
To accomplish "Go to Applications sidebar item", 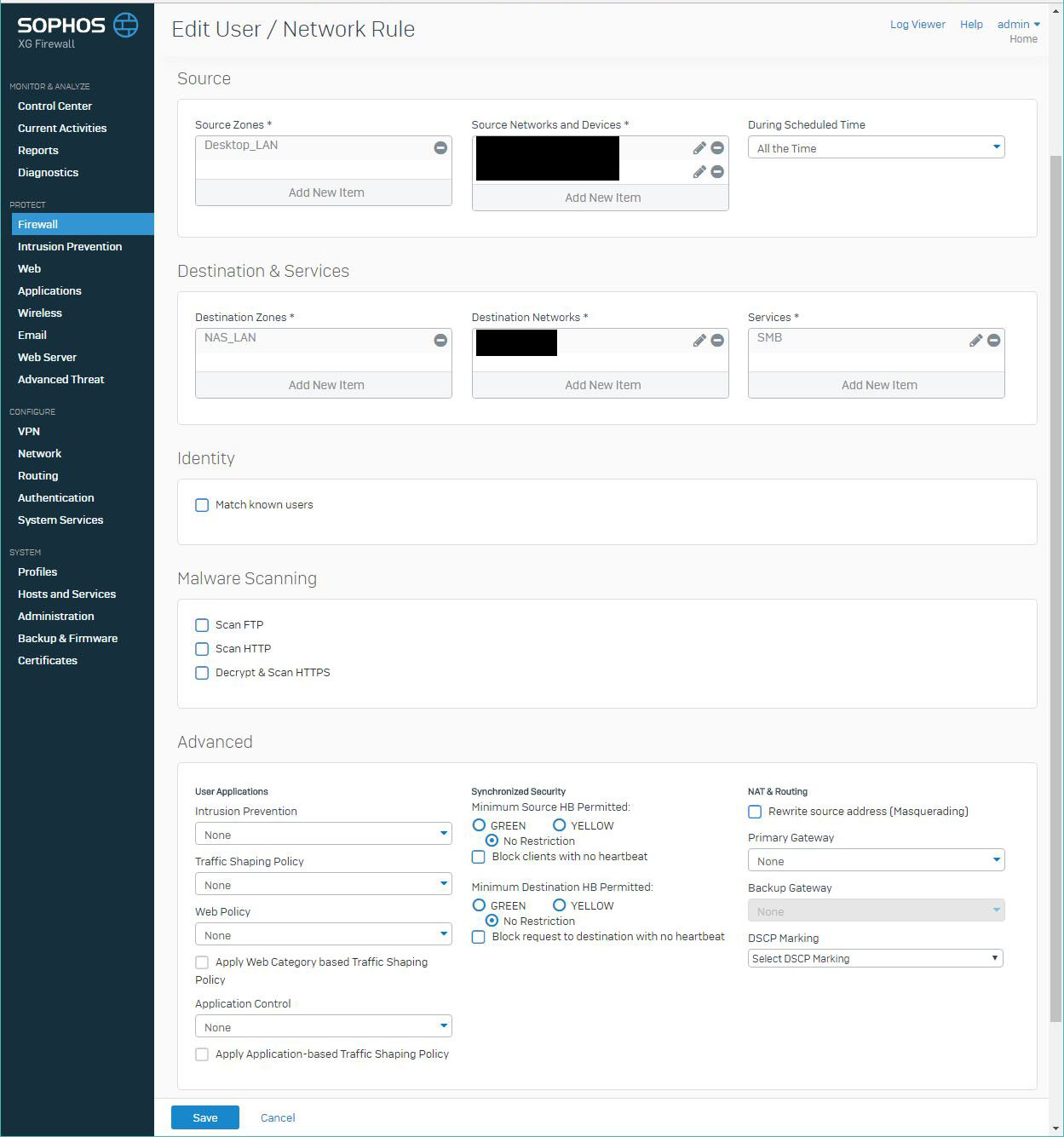I will pos(49,291).
